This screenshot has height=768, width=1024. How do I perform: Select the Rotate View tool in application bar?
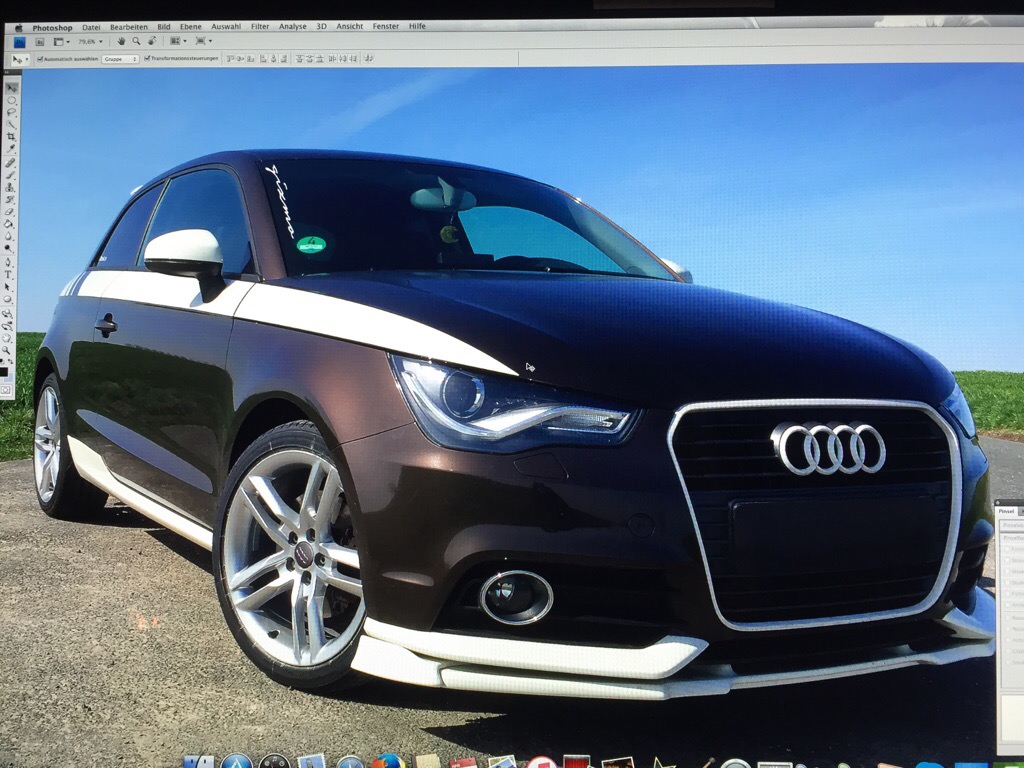coord(152,41)
